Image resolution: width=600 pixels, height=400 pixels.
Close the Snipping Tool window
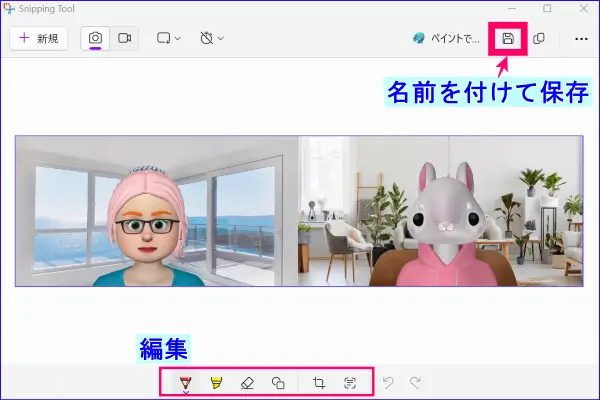[584, 8]
